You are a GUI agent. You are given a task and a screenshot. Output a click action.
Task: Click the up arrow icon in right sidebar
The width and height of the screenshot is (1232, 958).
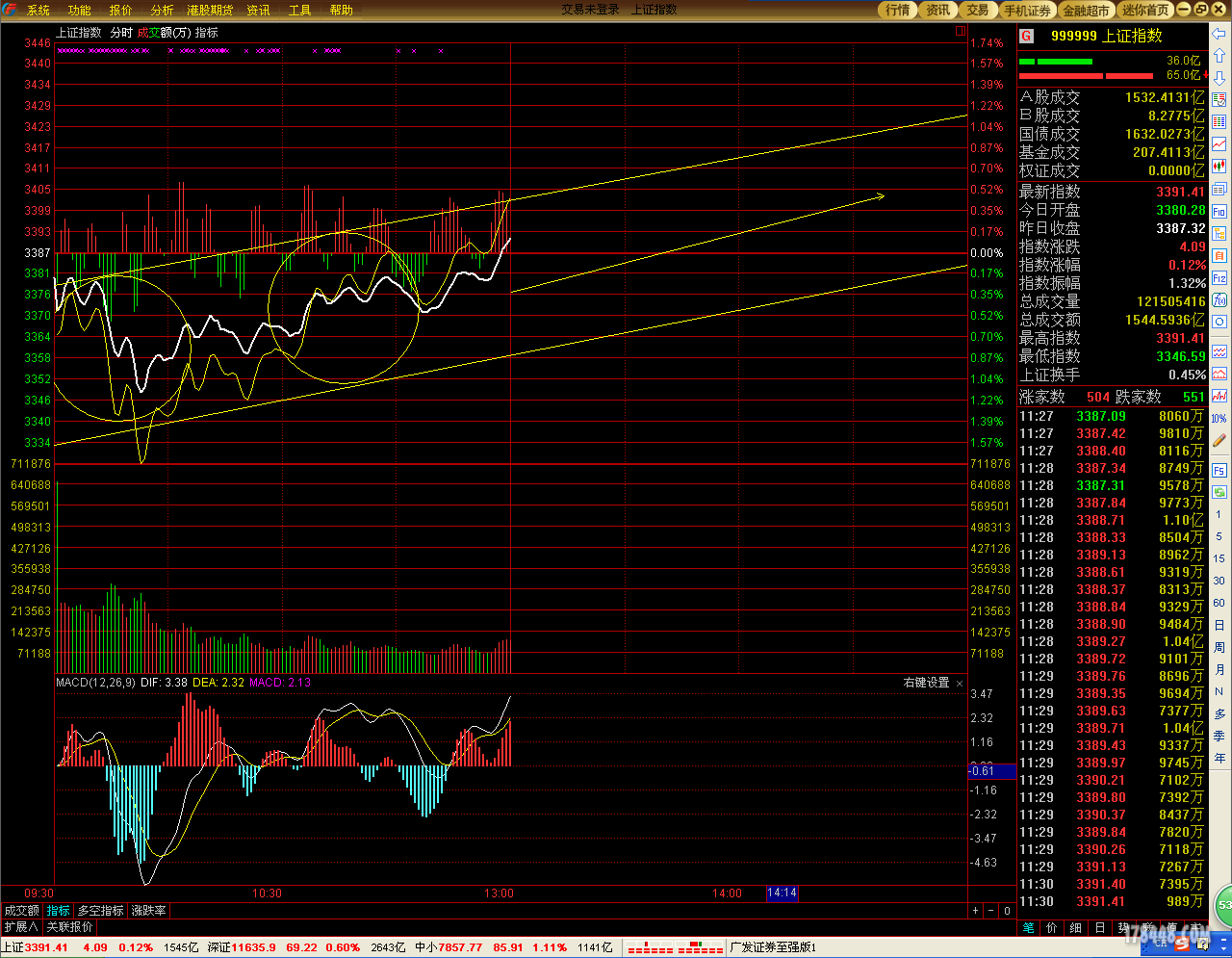tap(1219, 56)
